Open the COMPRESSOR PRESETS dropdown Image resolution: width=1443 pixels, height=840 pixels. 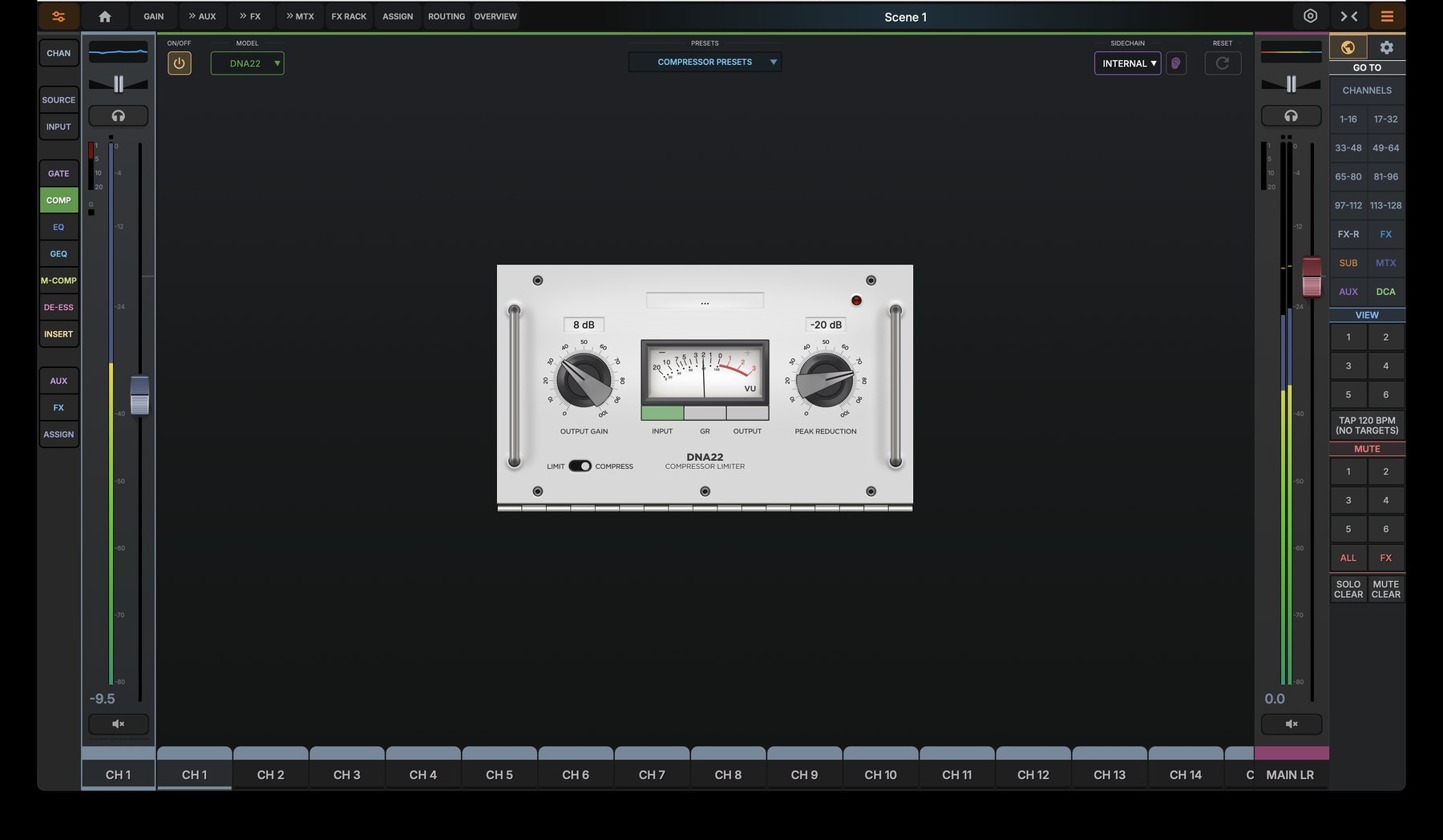coord(705,62)
